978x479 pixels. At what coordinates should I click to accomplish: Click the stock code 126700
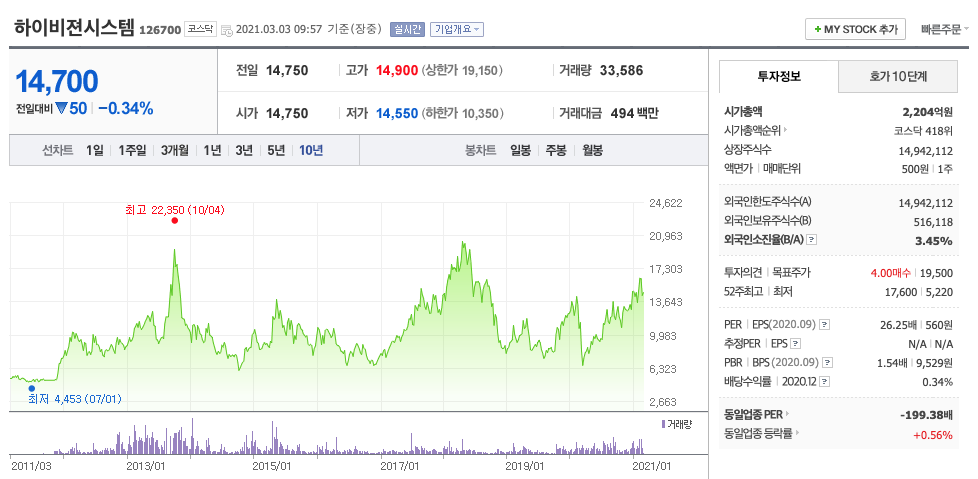pyautogui.click(x=160, y=30)
